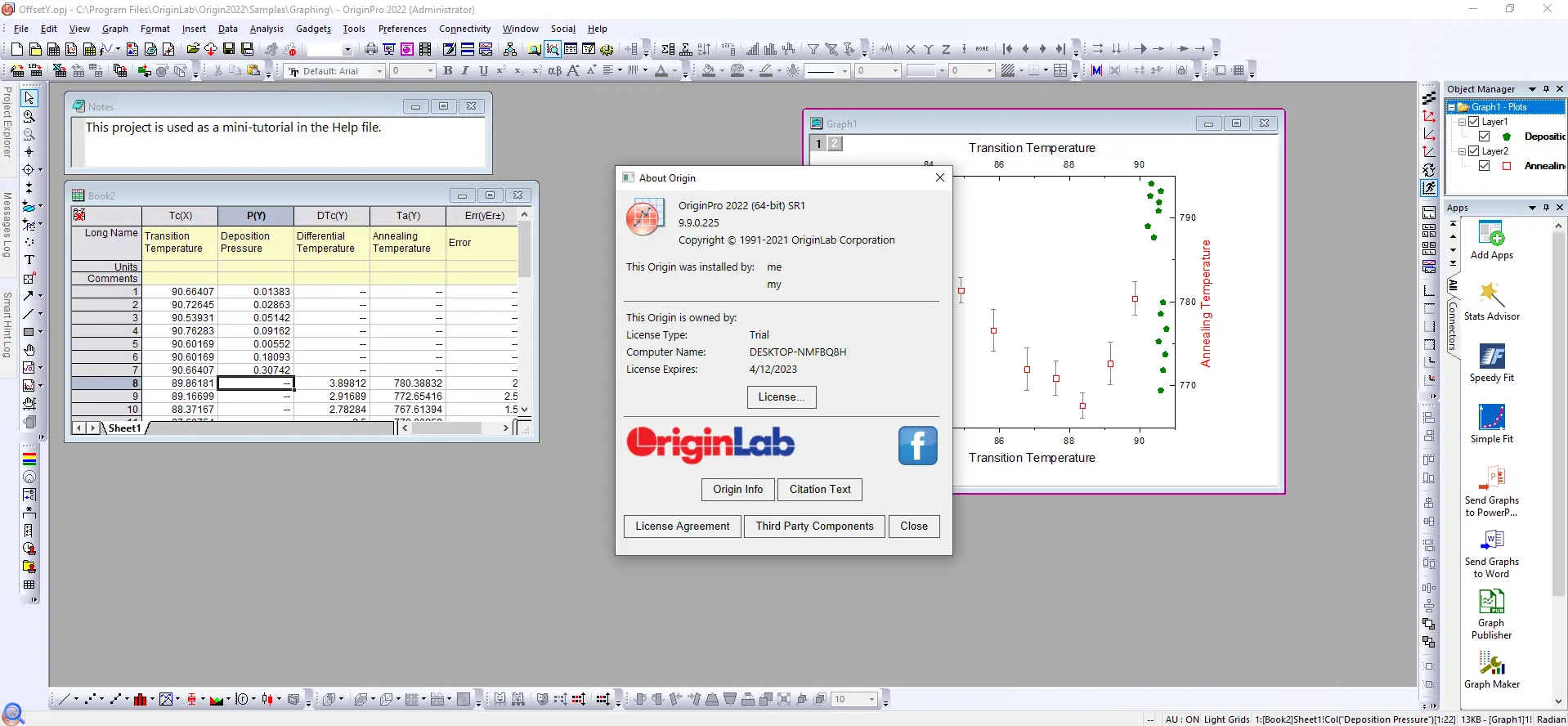
Task: Launch the Speedy Fit app
Action: click(x=1492, y=363)
